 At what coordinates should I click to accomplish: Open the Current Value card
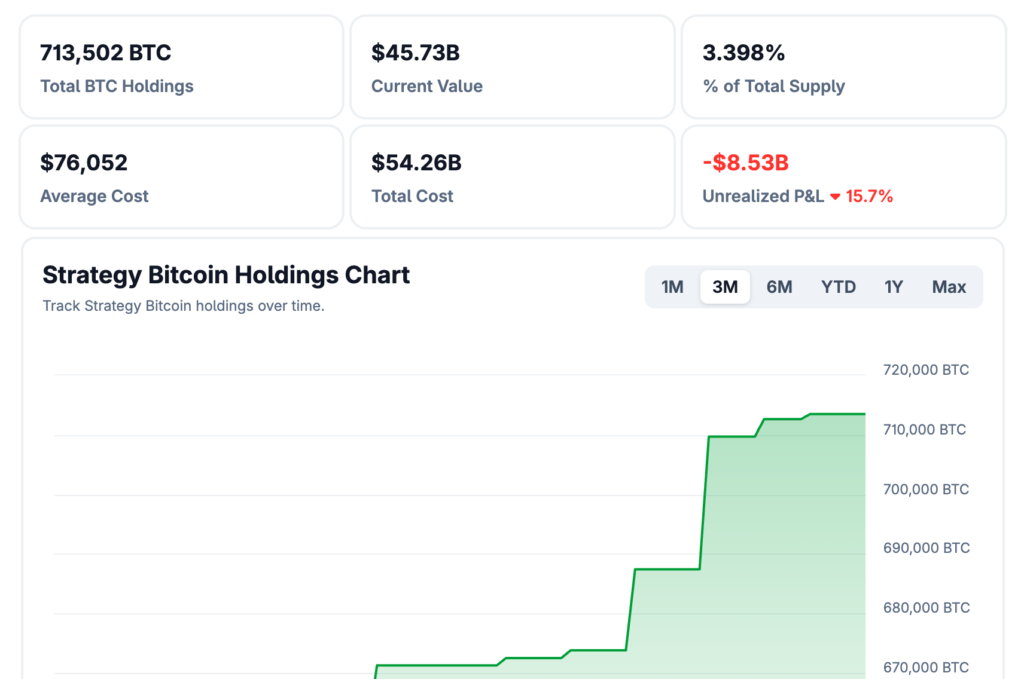(512, 67)
